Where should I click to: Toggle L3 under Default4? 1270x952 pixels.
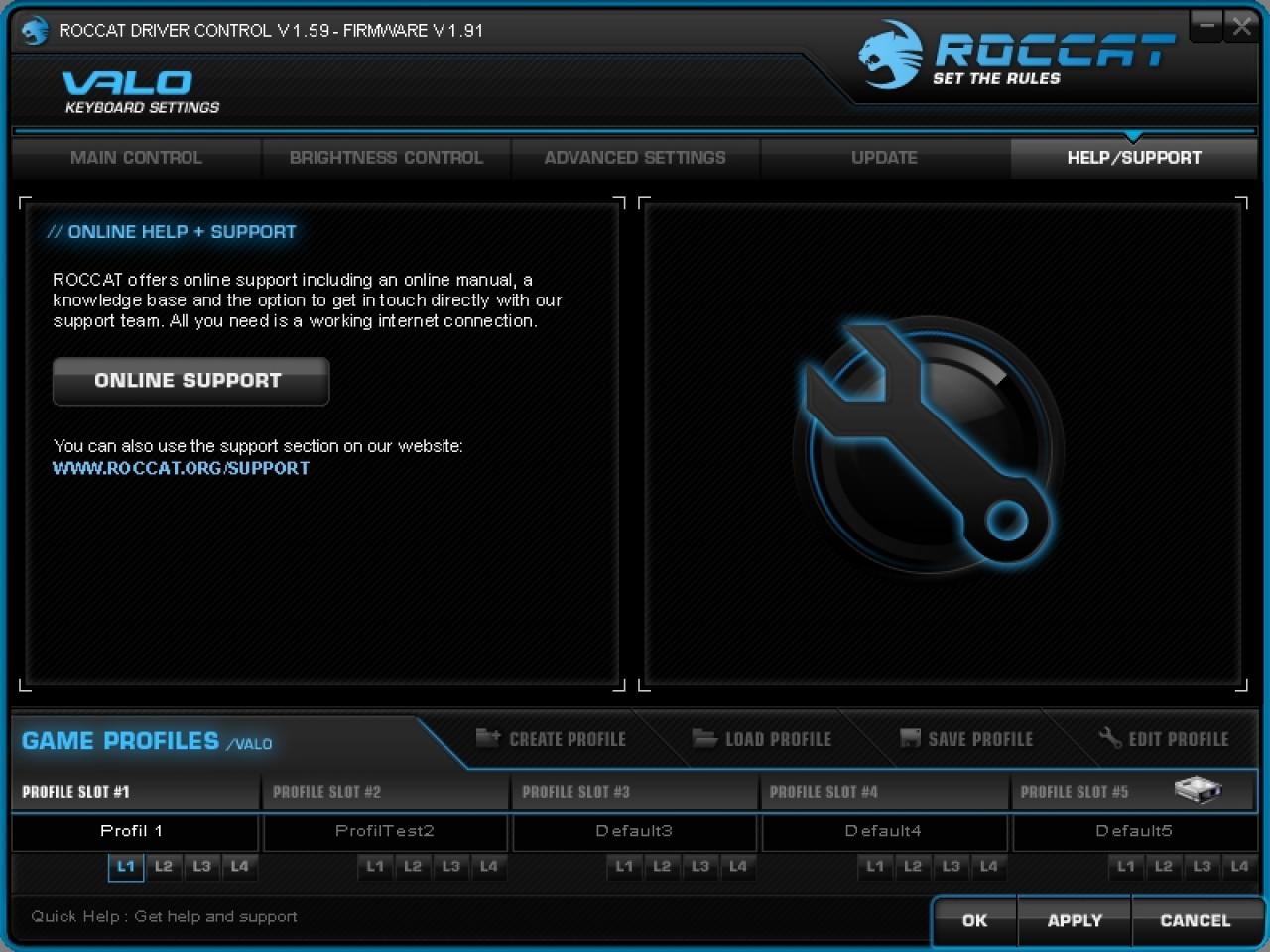(x=951, y=867)
